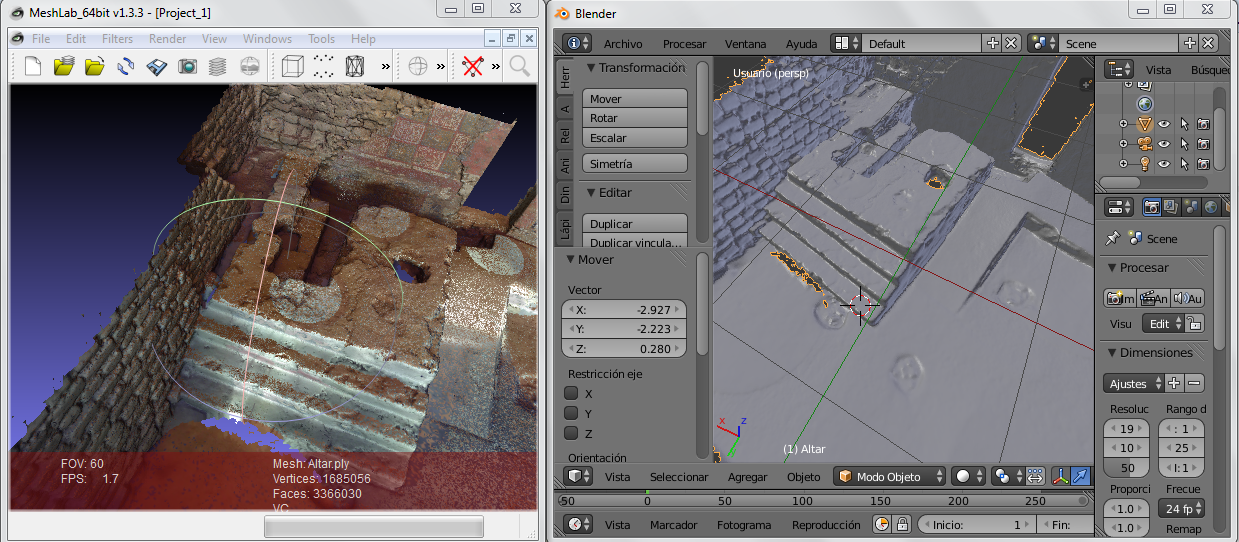Open the Procesar menu in Blender
Viewport: 1239px width, 542px height.
click(x=684, y=44)
